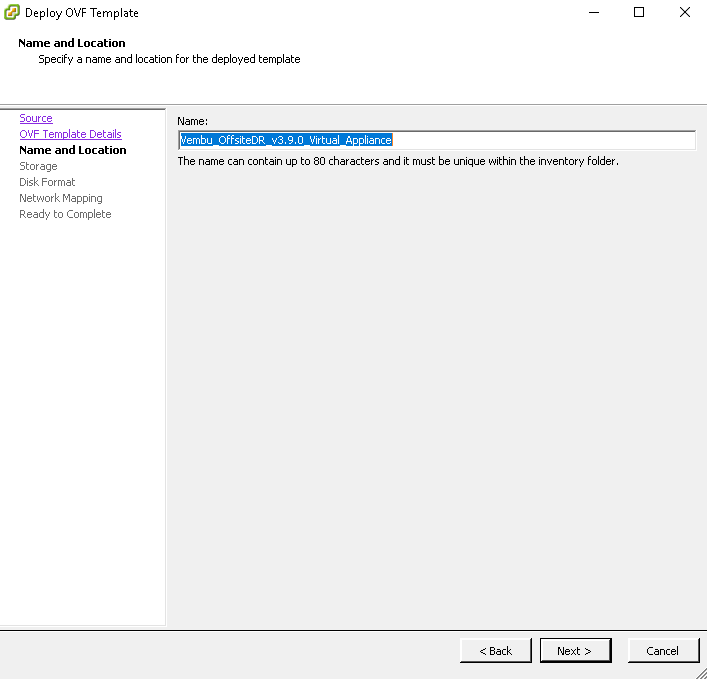Screen dimensions: 707x679
Task: Click 'Specify a name and location' subtitle
Action: pos(169,59)
